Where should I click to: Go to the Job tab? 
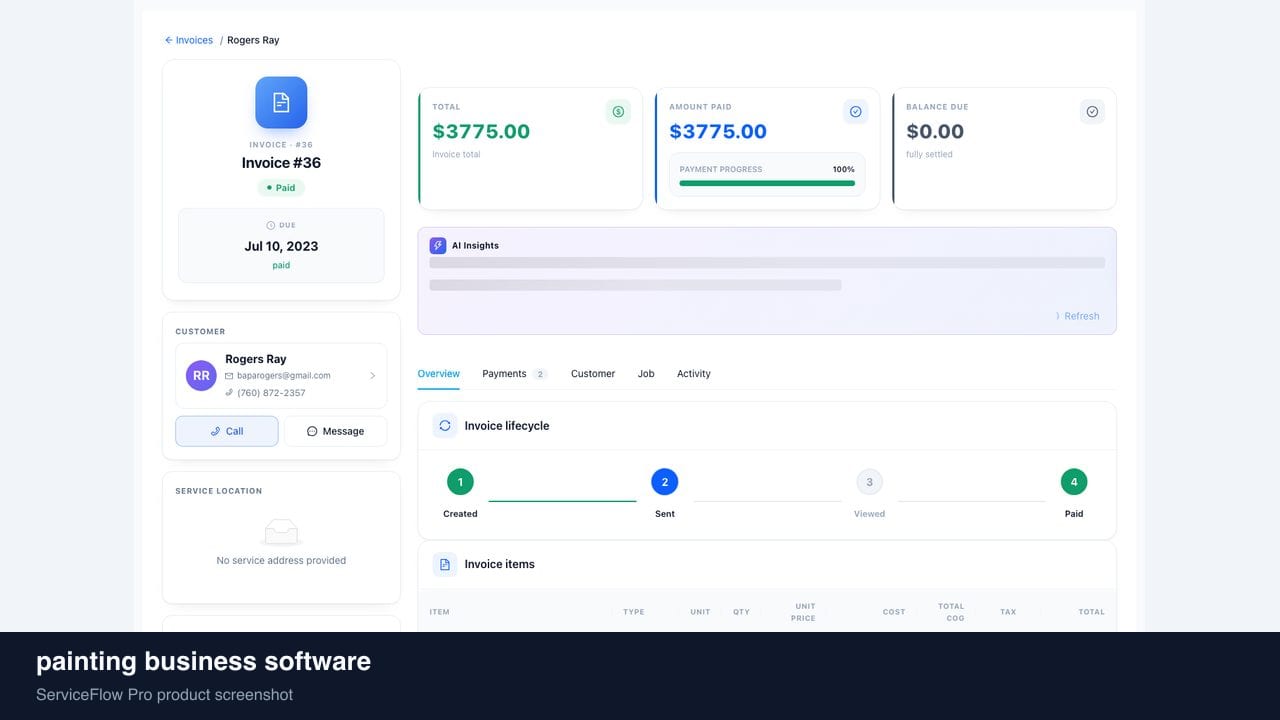pyautogui.click(x=646, y=374)
